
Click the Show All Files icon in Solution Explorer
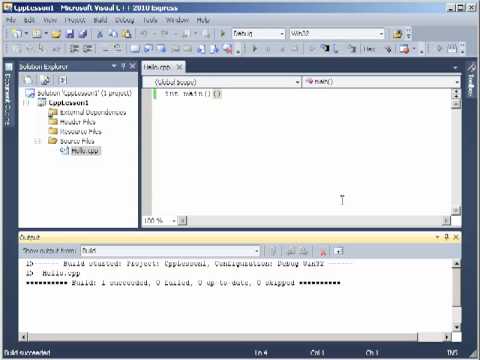click(45, 80)
